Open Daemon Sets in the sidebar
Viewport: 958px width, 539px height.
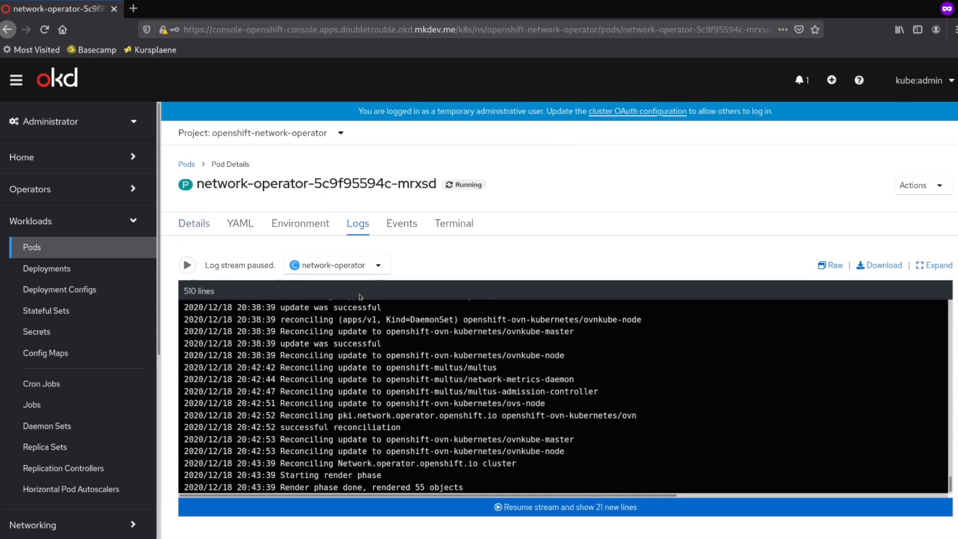pyautogui.click(x=46, y=426)
